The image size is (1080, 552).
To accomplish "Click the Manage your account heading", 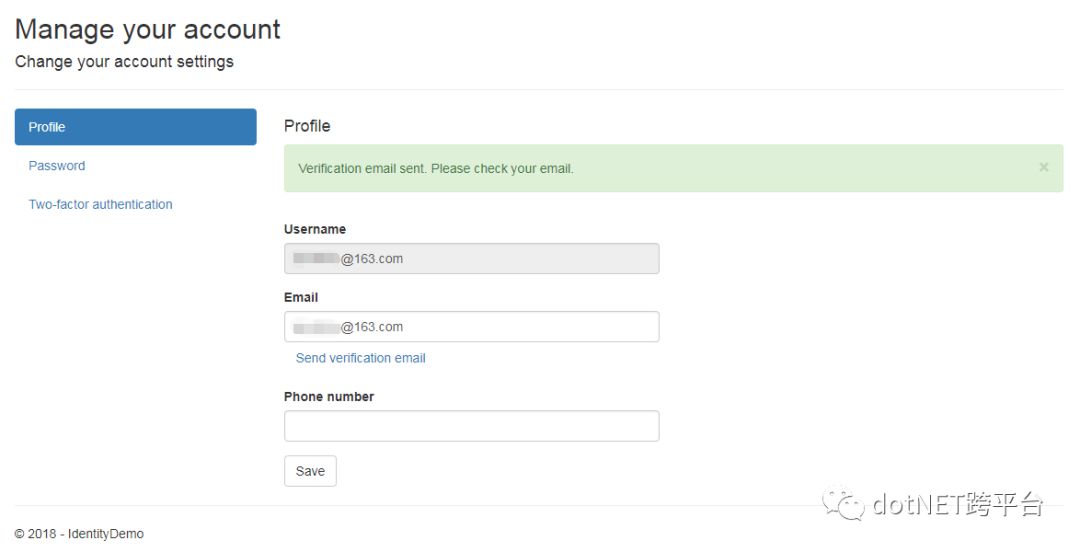I will [x=147, y=30].
